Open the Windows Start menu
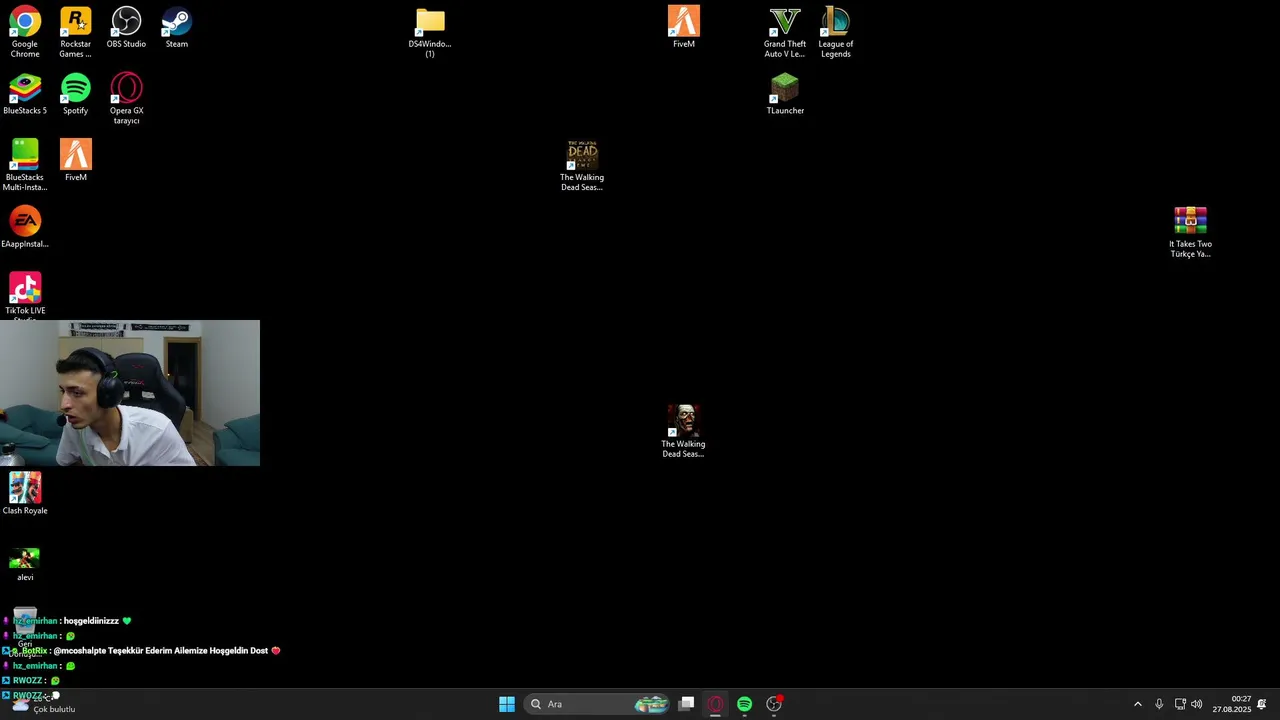 click(507, 704)
